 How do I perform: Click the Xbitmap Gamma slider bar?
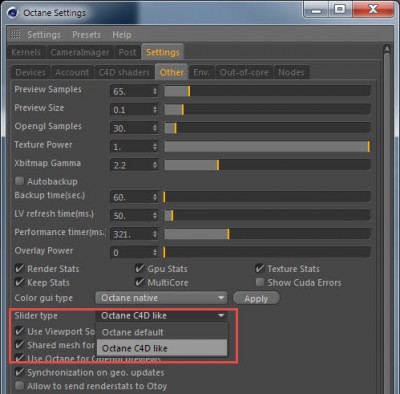coord(267,165)
